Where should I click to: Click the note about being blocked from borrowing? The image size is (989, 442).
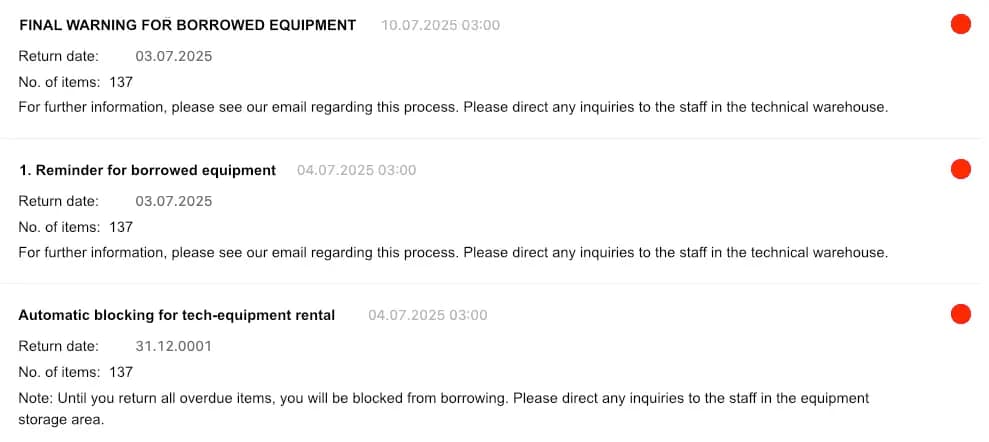point(443,398)
